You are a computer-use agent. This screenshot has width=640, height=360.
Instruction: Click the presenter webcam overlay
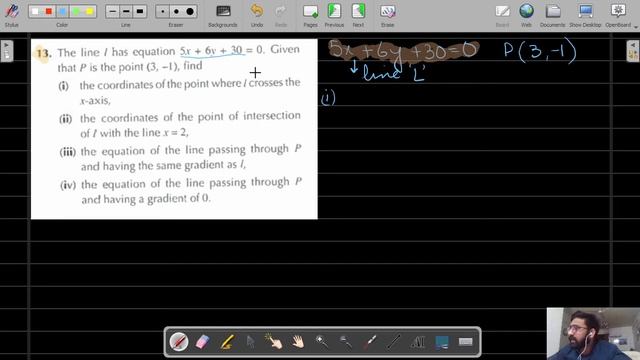pos(593,334)
